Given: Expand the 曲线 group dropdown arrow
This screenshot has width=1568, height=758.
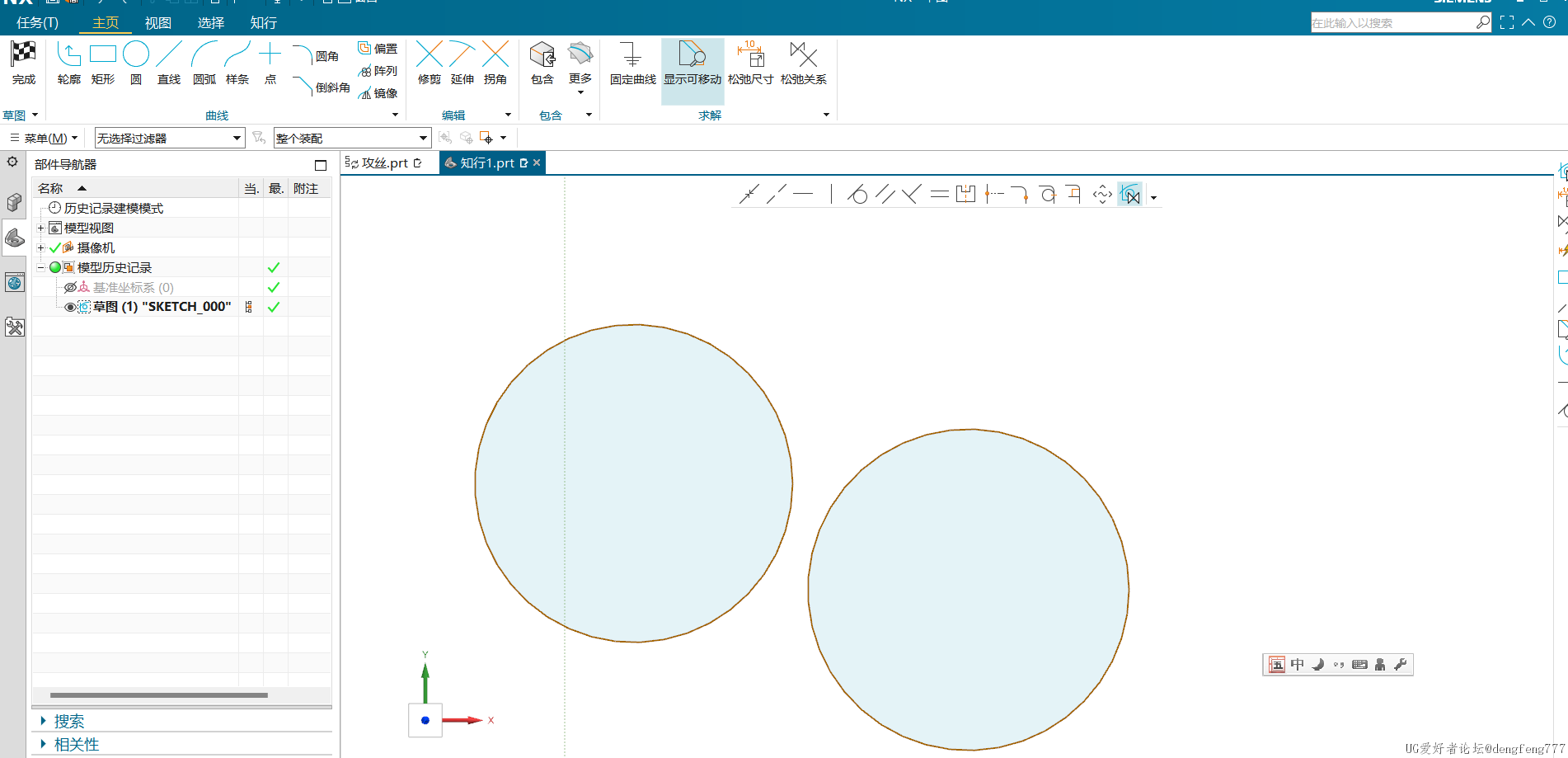Looking at the screenshot, I should pyautogui.click(x=395, y=115).
